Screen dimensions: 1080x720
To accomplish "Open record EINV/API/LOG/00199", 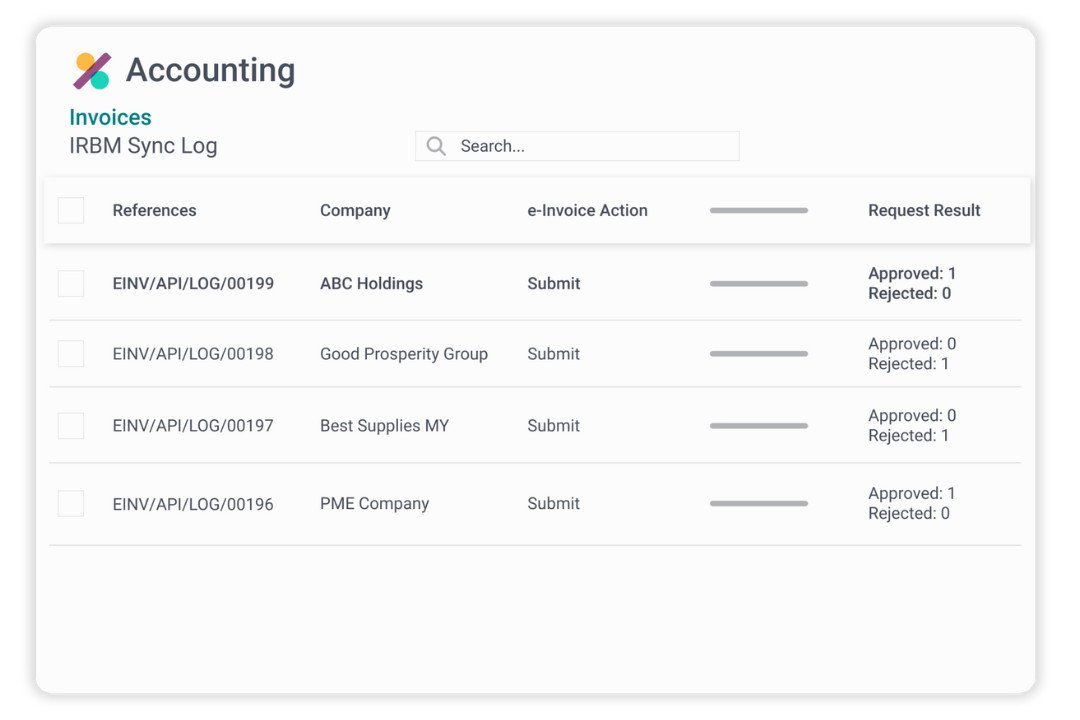I will tap(193, 283).
